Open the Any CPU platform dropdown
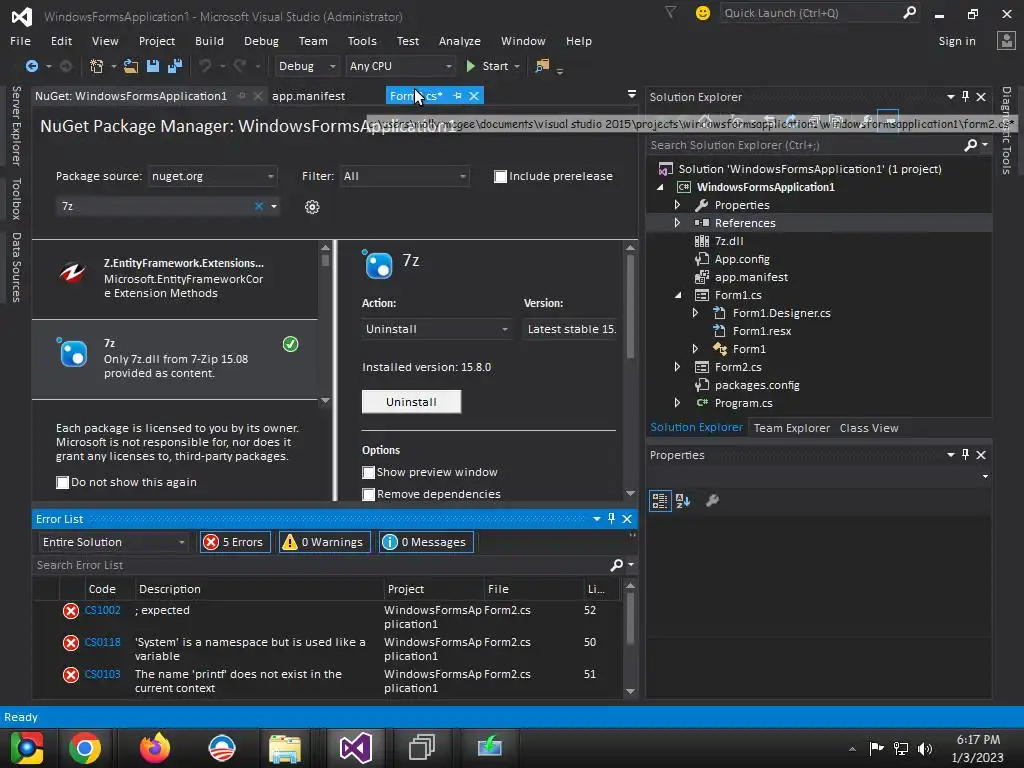Image resolution: width=1024 pixels, height=768 pixels. coord(400,66)
